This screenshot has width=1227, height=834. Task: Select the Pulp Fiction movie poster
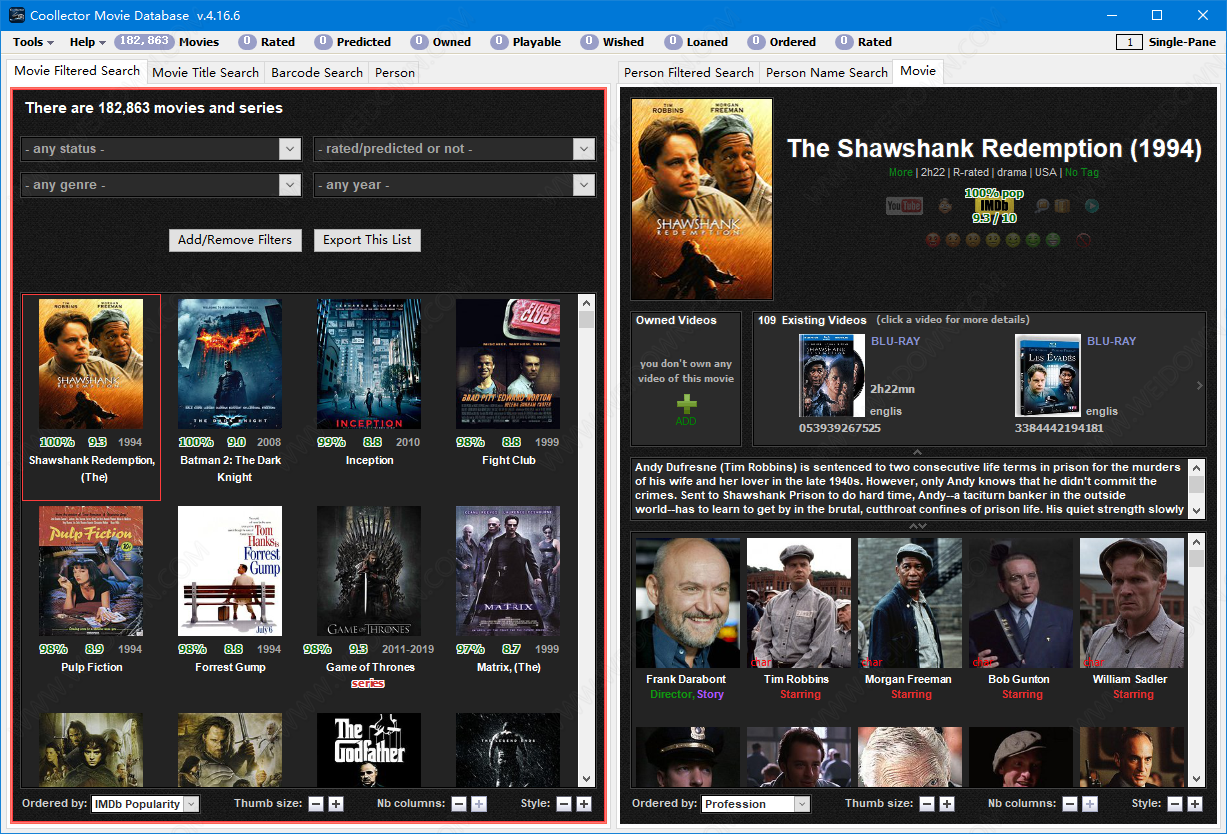91,571
